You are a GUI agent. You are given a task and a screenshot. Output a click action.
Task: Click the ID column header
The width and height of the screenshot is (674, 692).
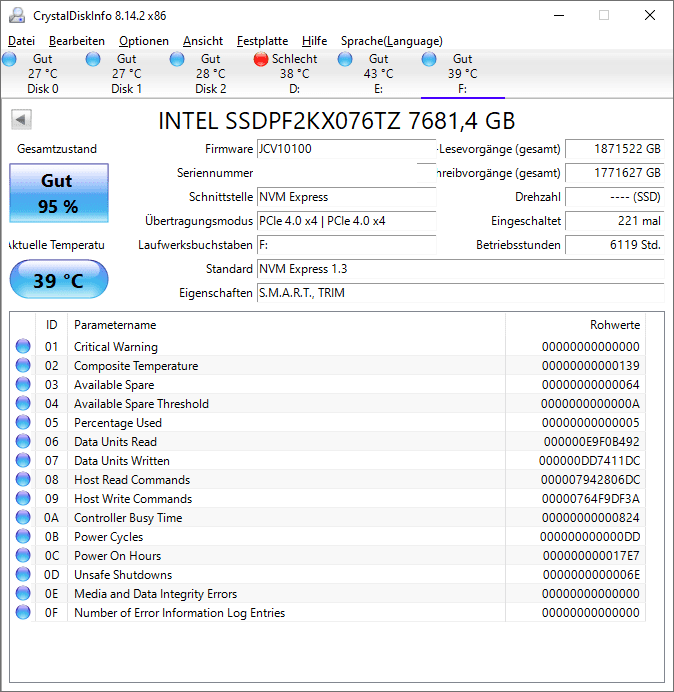coord(51,325)
